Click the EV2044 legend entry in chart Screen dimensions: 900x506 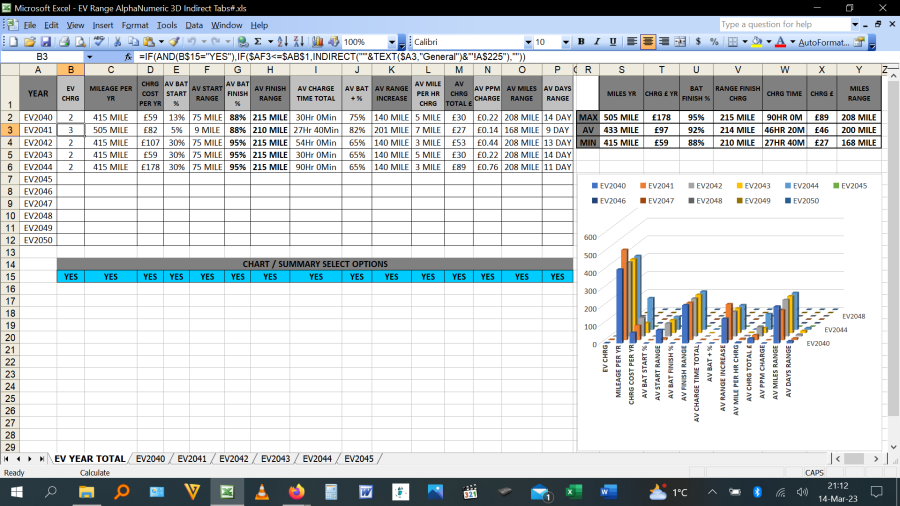pos(801,186)
